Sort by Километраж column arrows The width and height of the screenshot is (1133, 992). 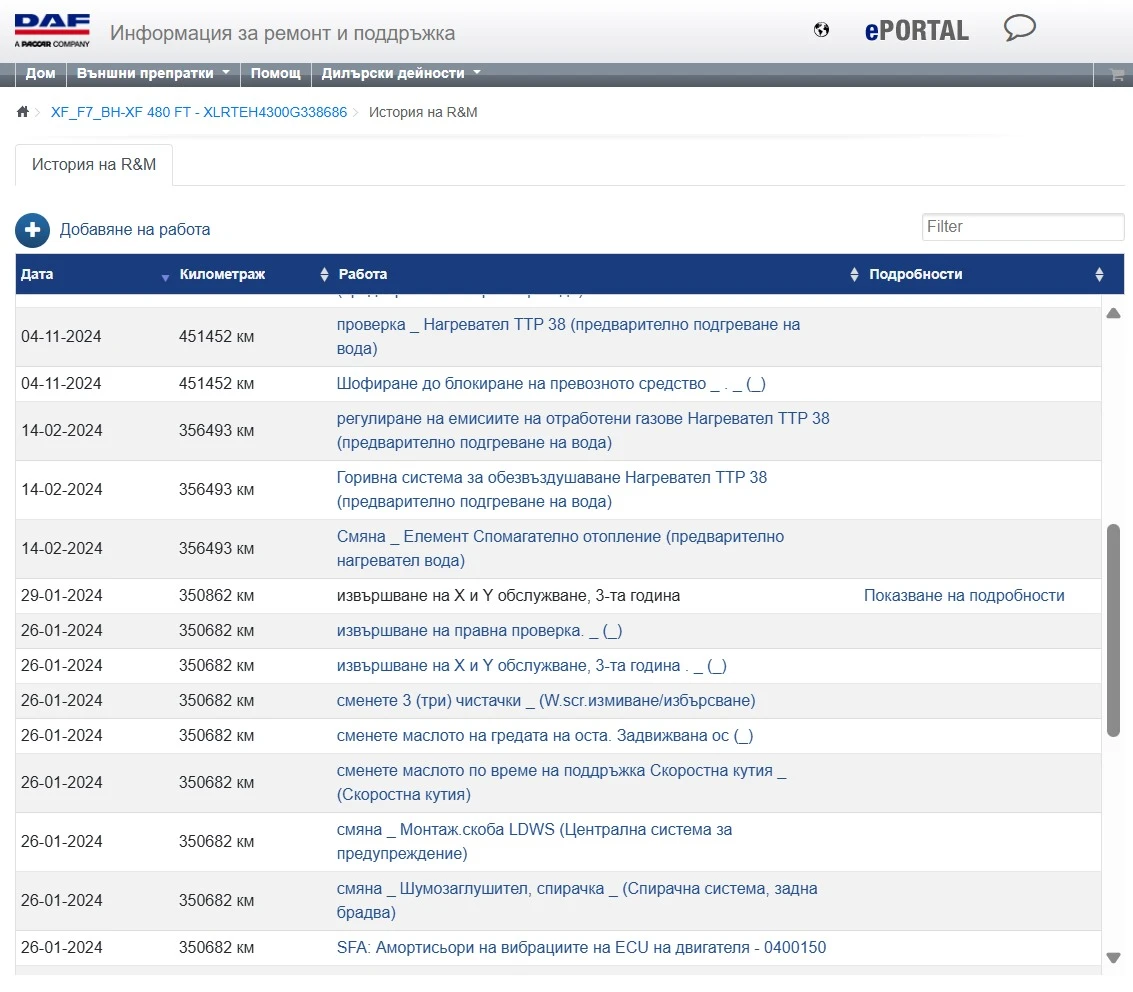pyautogui.click(x=324, y=275)
